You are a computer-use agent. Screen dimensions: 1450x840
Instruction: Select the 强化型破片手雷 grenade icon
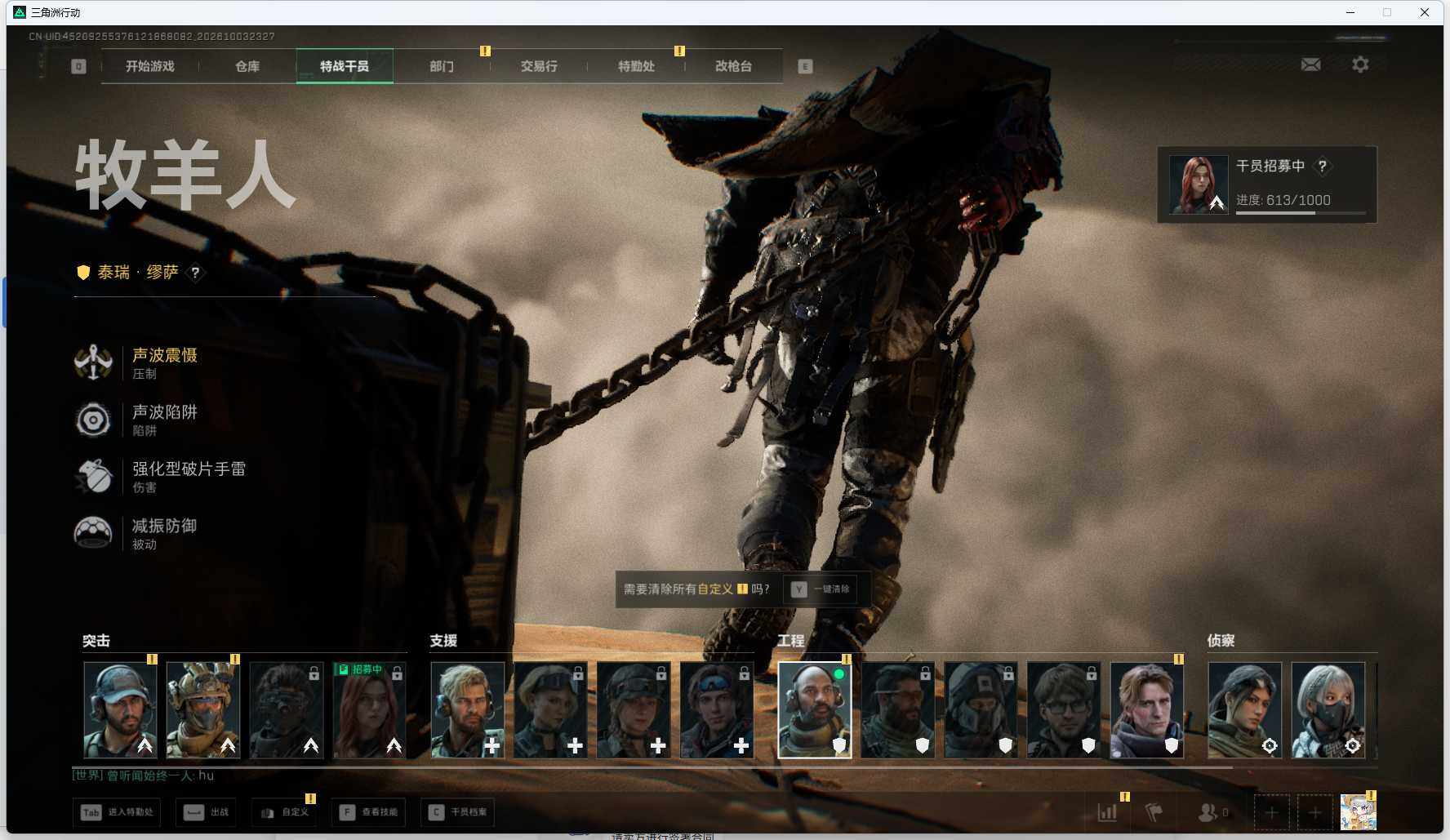93,477
